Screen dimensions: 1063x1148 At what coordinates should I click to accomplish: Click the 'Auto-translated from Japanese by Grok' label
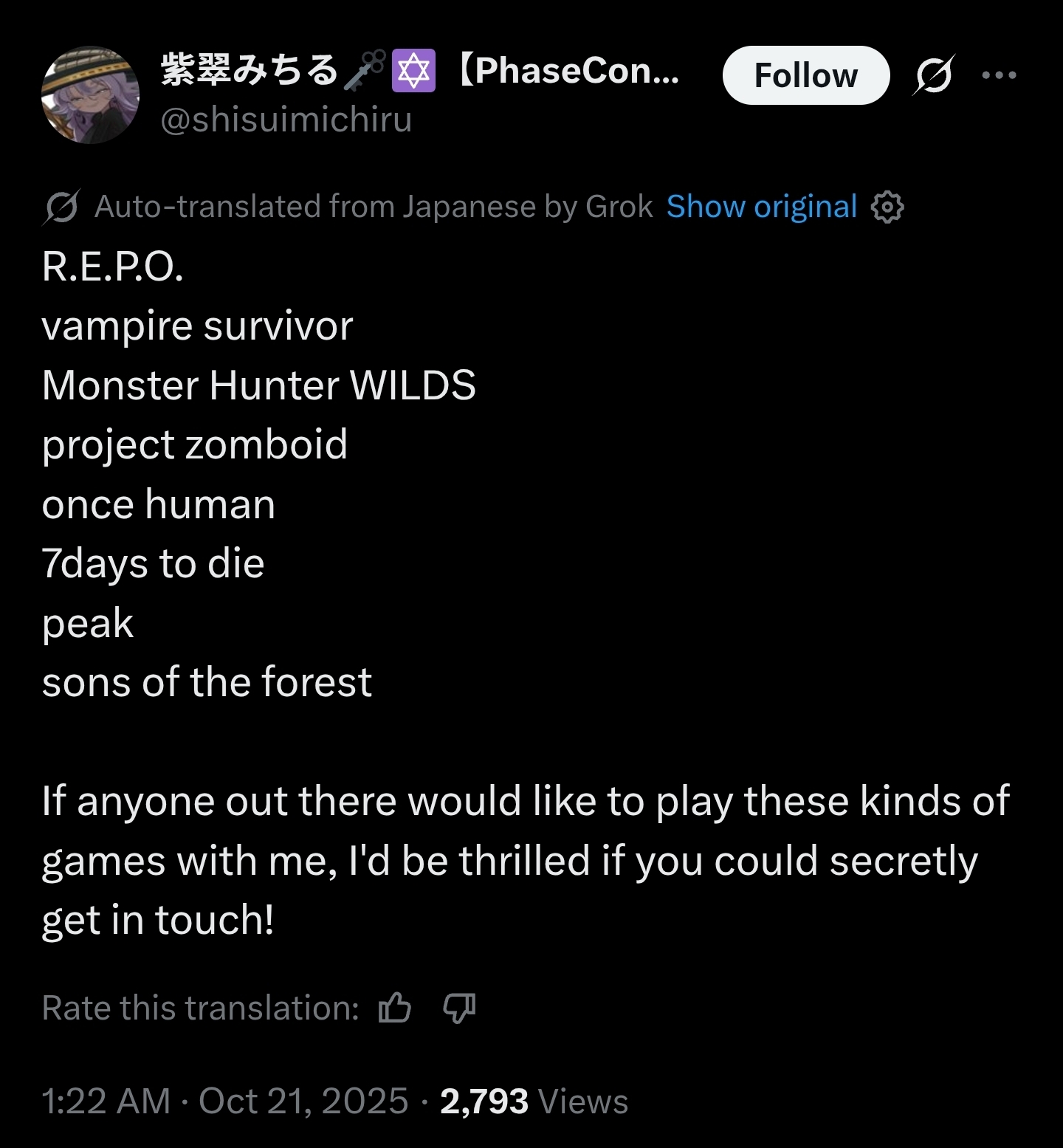coord(374,207)
